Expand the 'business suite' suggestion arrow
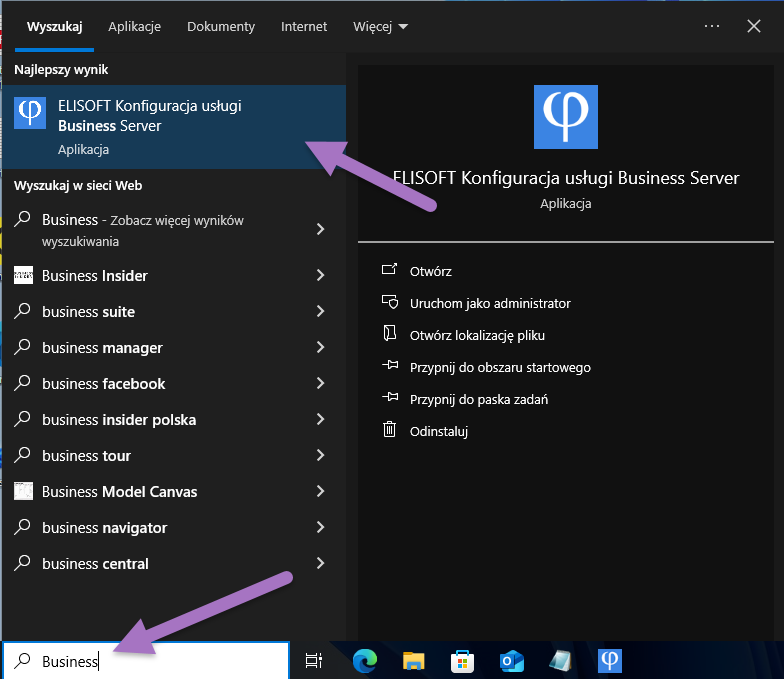The height and width of the screenshot is (679, 784). (x=320, y=312)
